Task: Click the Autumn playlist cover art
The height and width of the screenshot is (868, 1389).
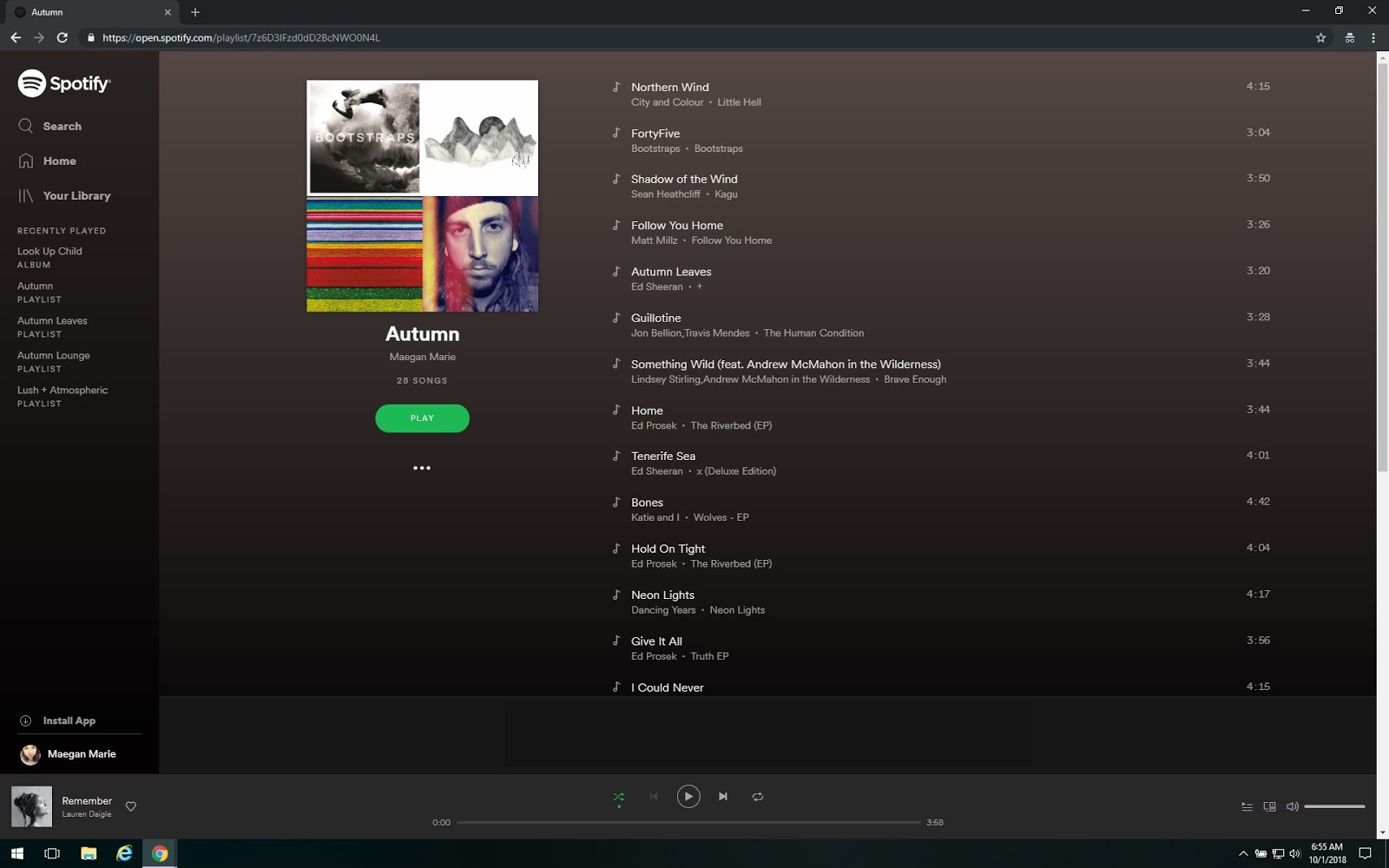Action: (422, 196)
